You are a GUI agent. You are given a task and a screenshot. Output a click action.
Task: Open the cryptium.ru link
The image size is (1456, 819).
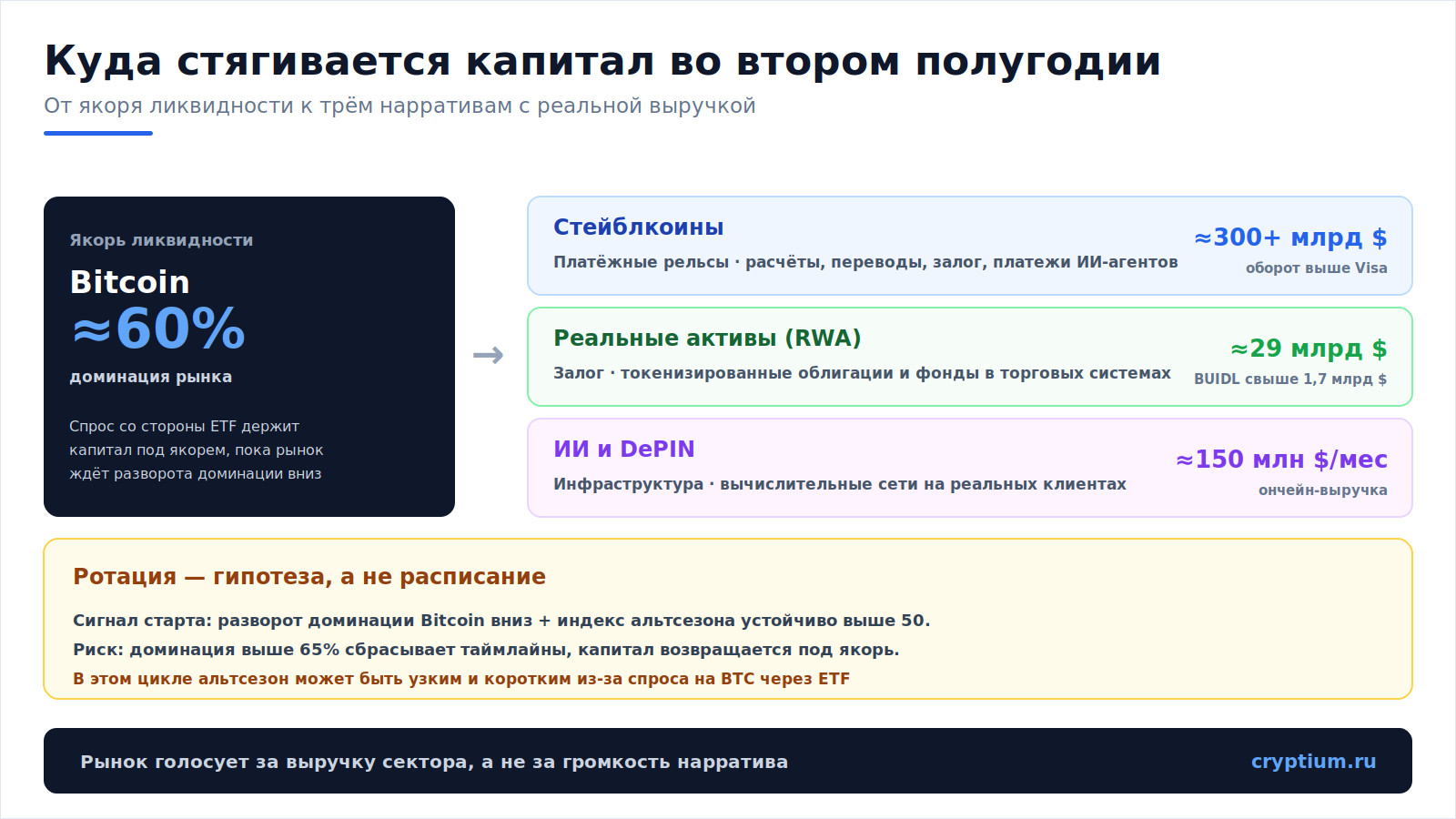pos(1313,762)
